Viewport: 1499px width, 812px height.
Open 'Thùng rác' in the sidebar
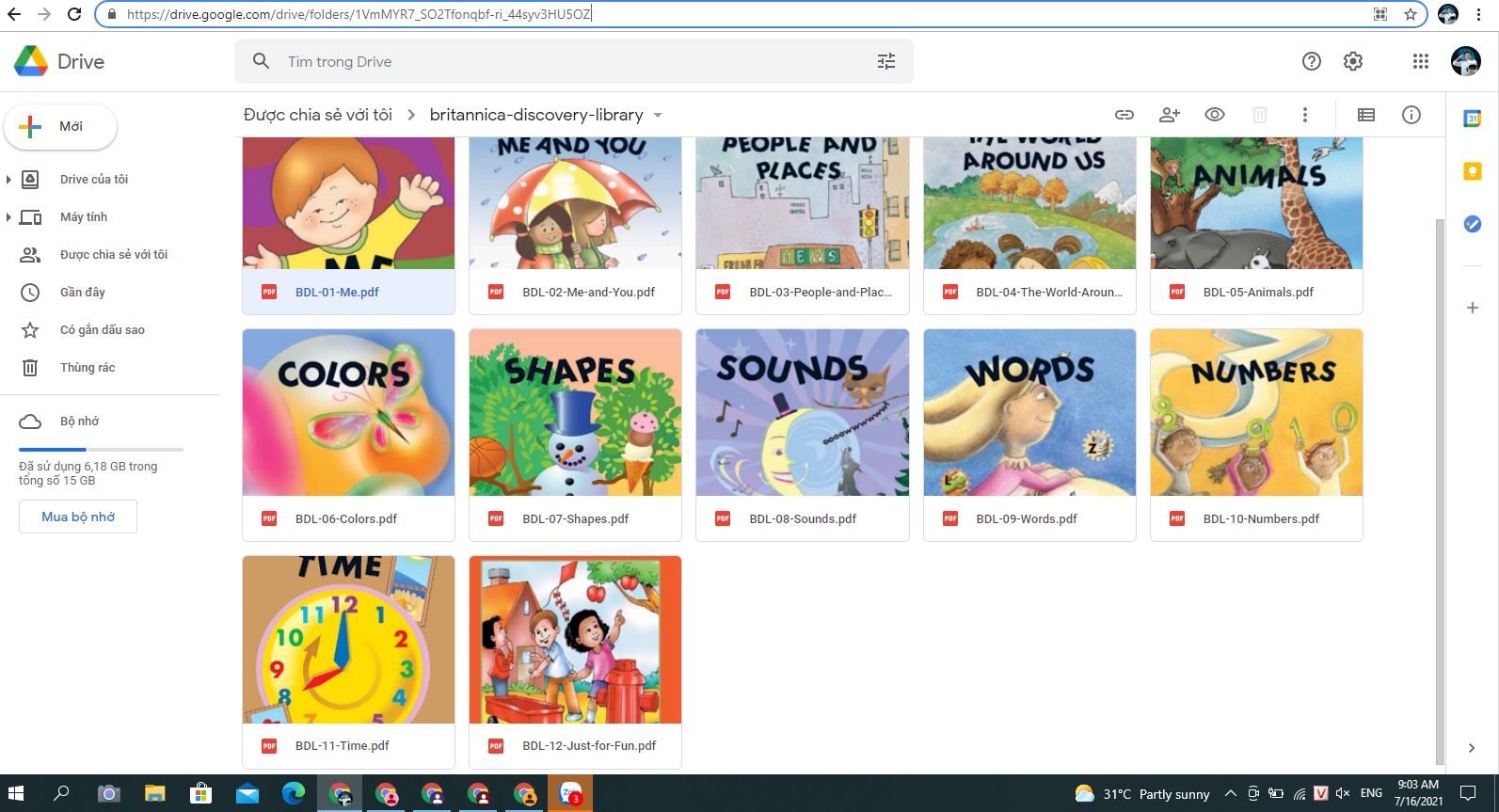[x=88, y=368]
